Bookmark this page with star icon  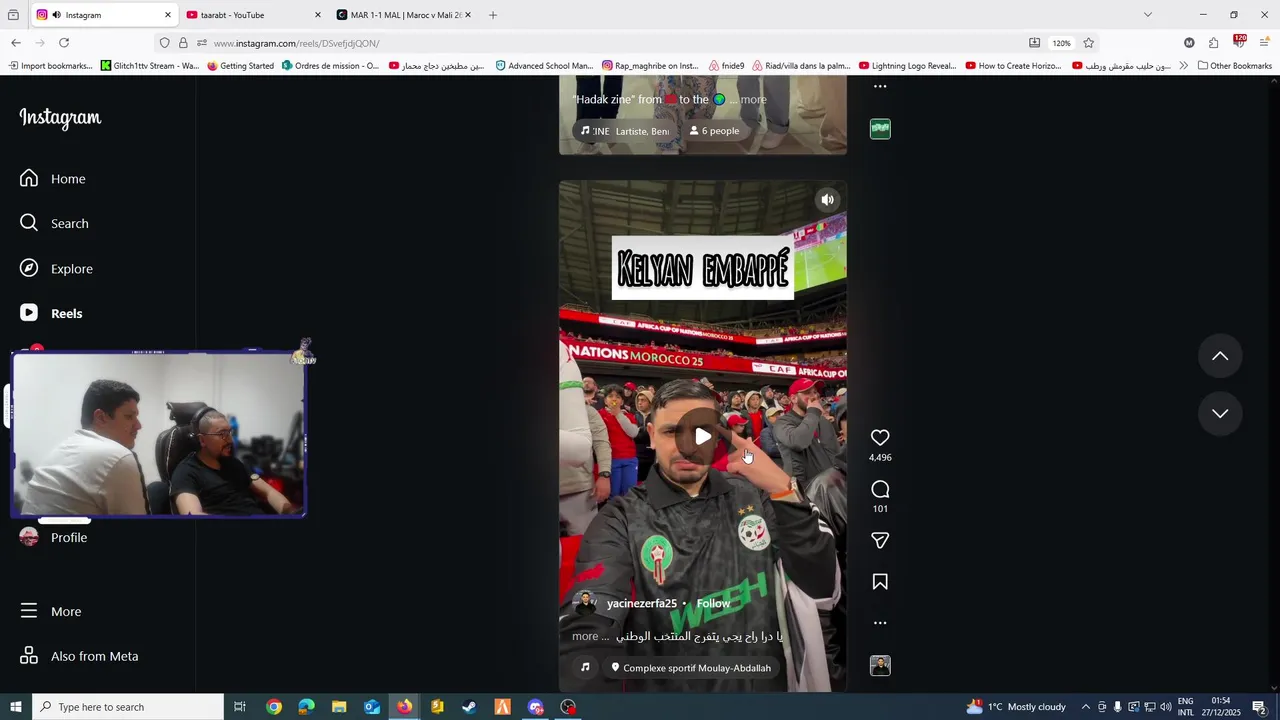point(1088,43)
